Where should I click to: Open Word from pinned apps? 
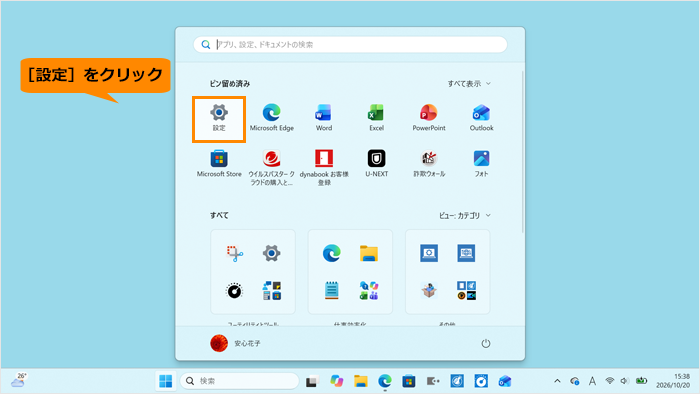click(324, 118)
